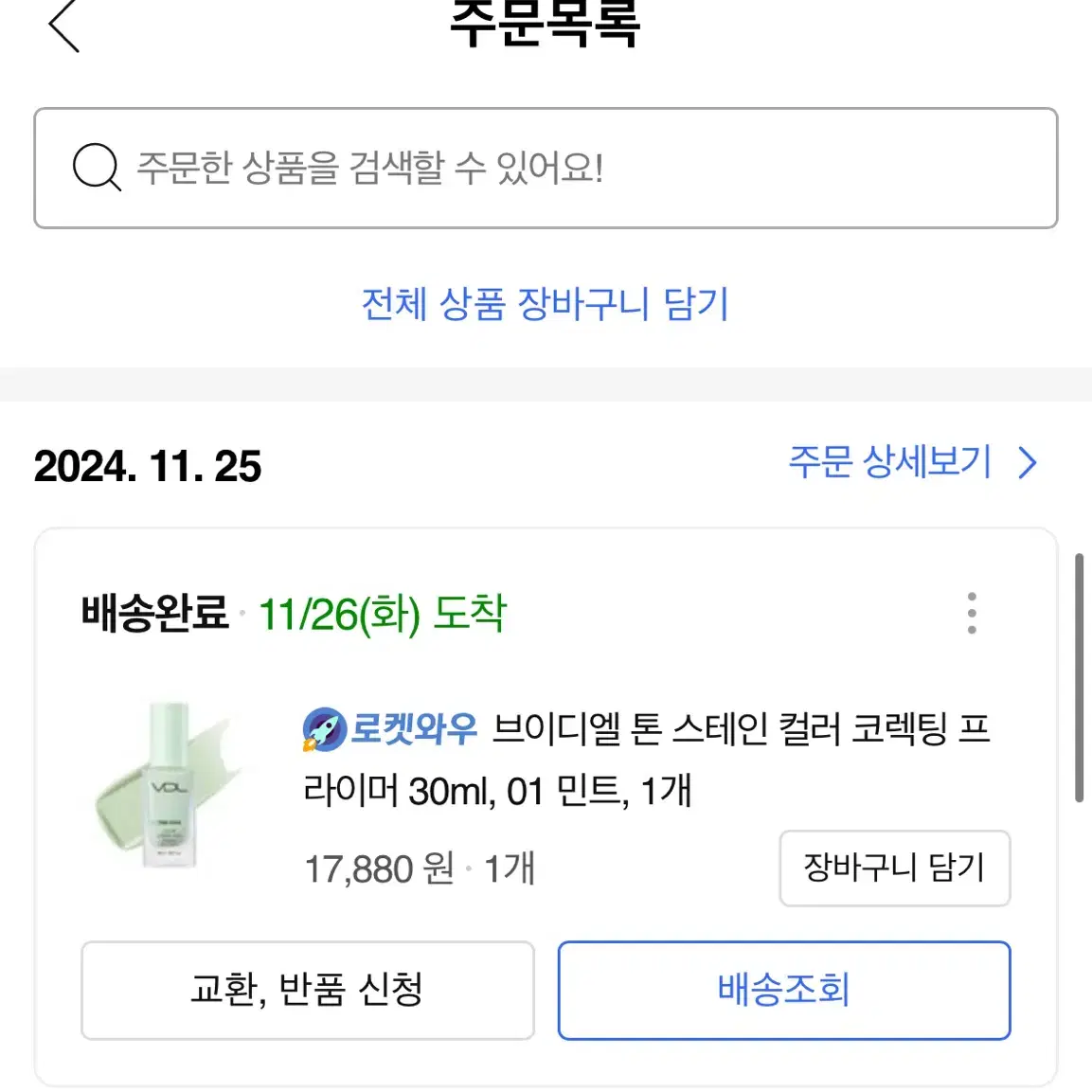Click the vertical scrollbar on the right
The width and height of the screenshot is (1092, 1092).
coord(1079,677)
